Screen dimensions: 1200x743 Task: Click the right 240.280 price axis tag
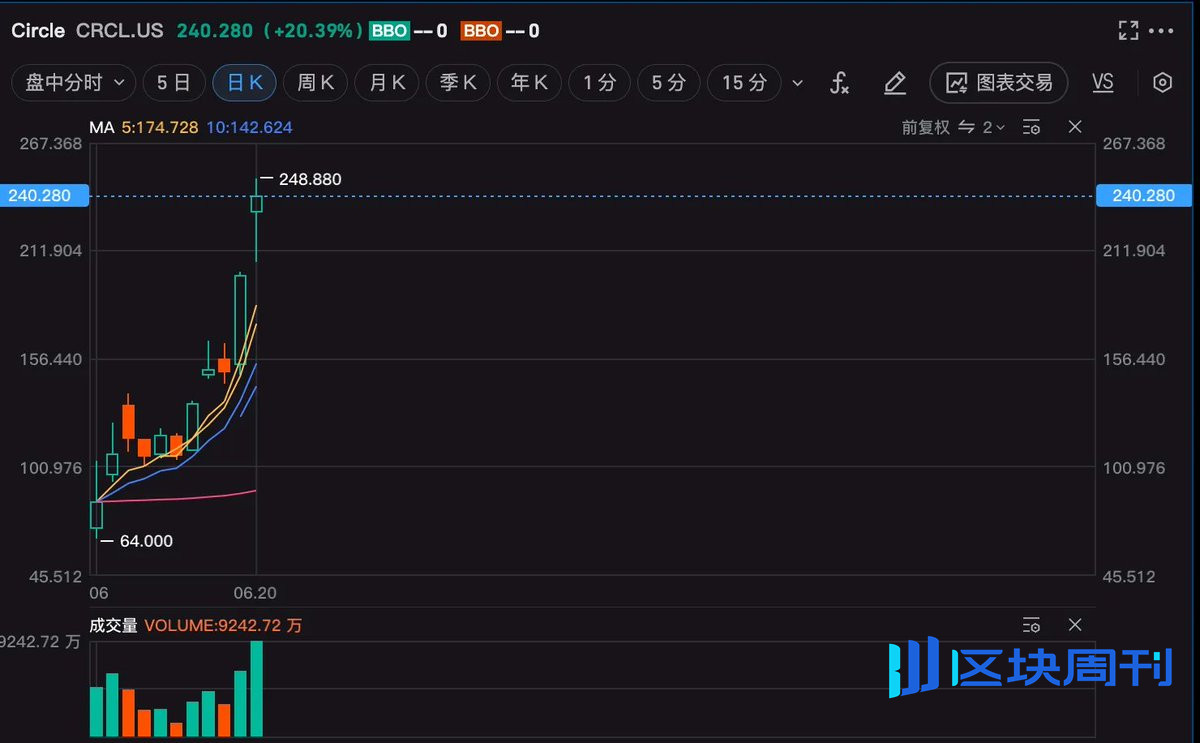(1144, 195)
